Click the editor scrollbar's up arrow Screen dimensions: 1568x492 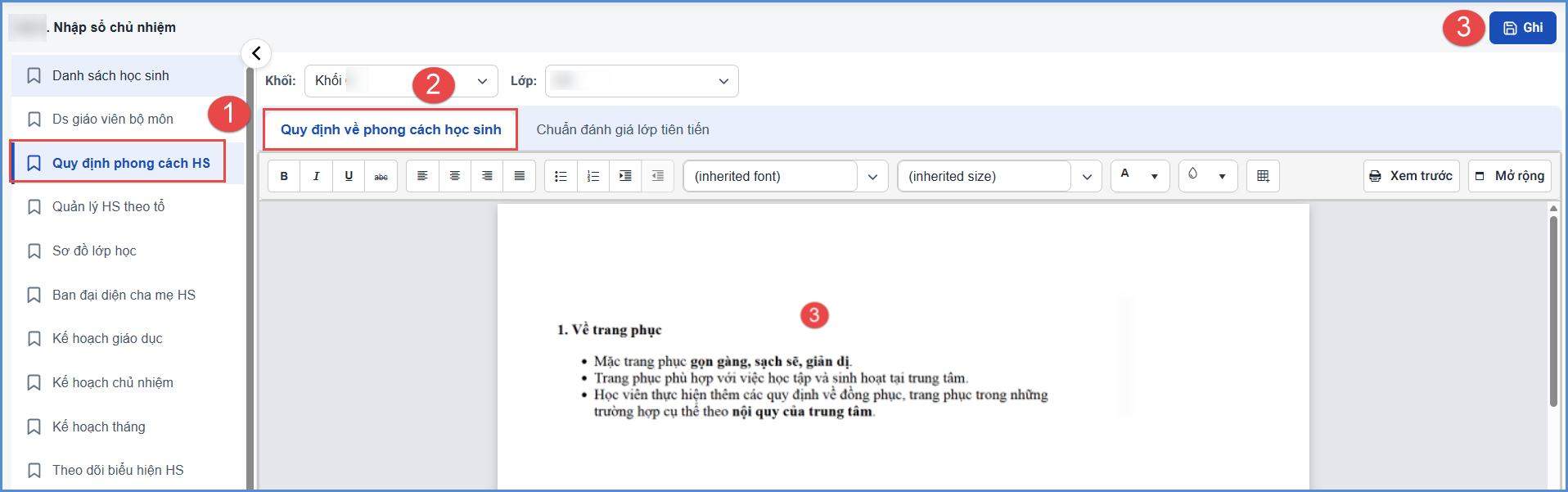point(1553,209)
